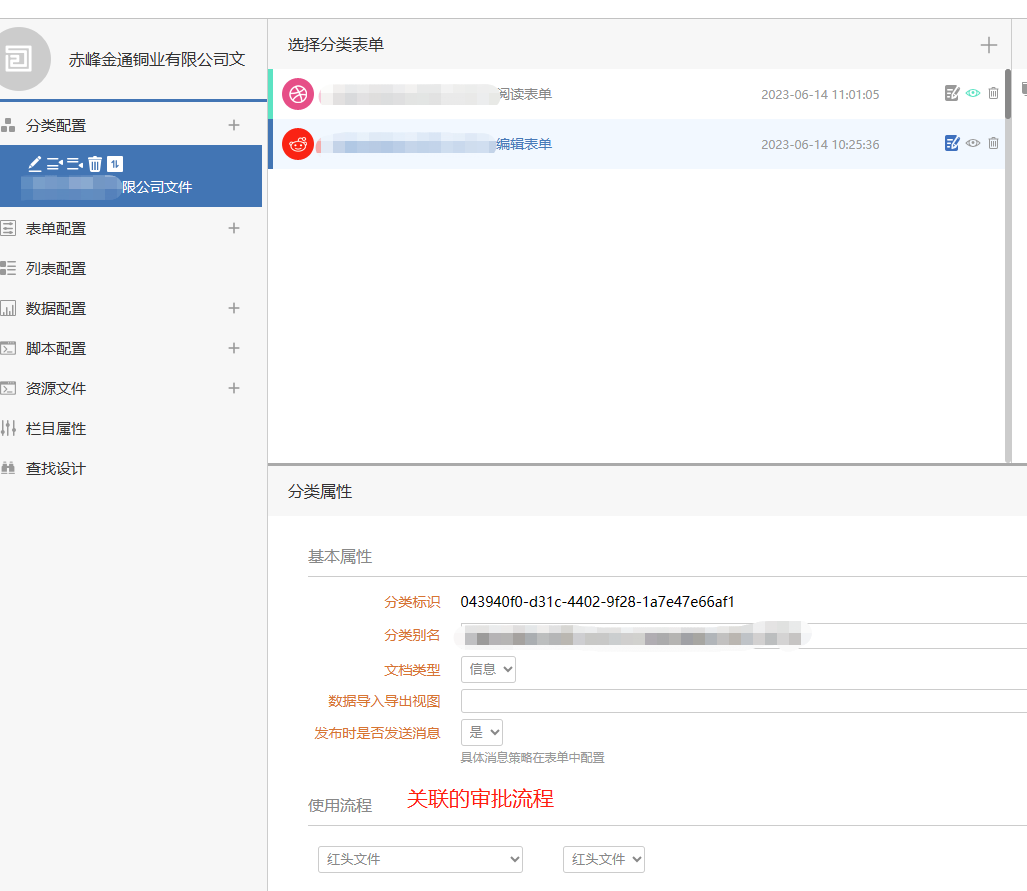The image size is (1027, 891).
Task: Click the 数据导入导出视图 input field
Action: coord(742,701)
